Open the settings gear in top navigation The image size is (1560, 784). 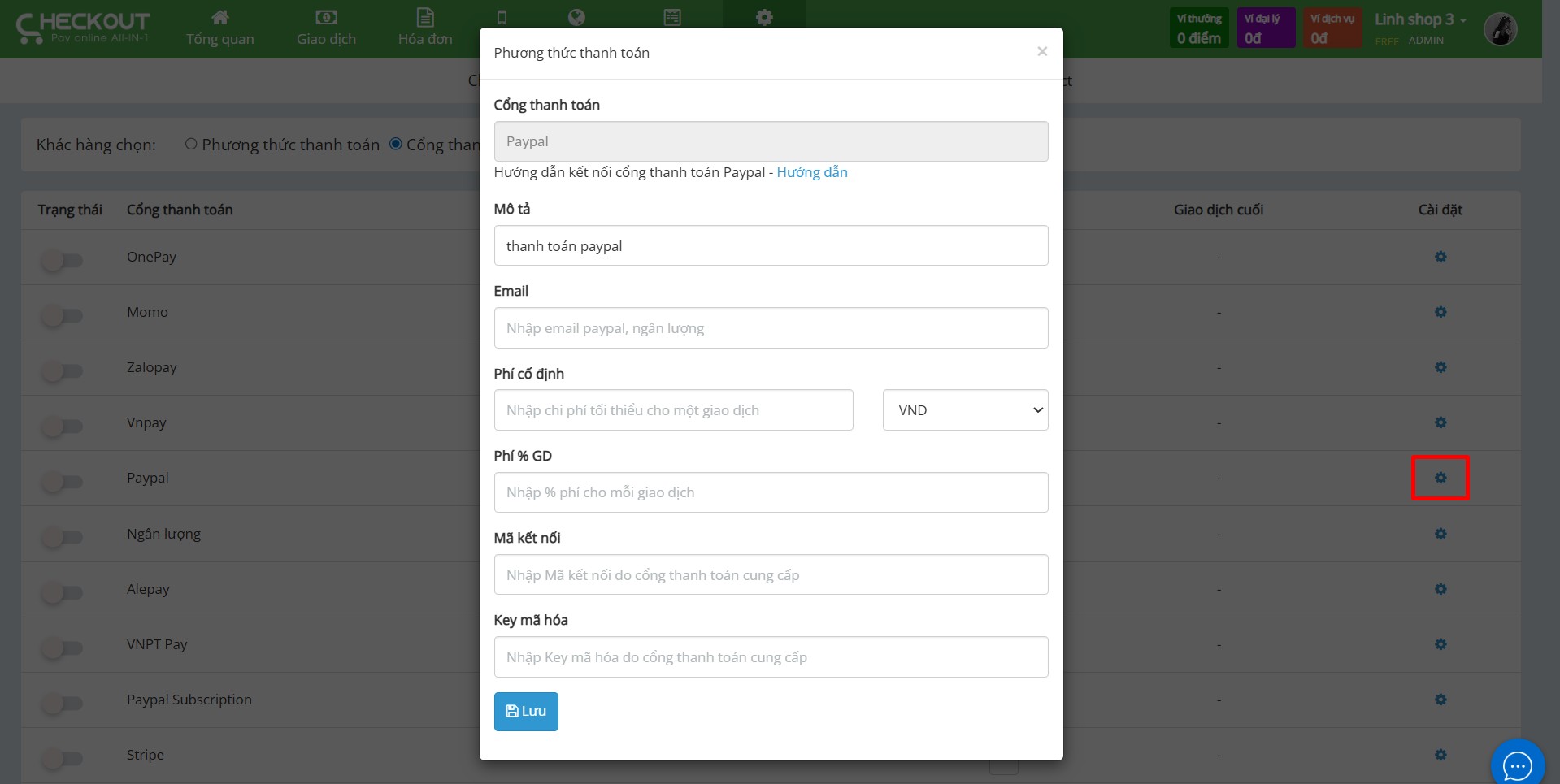coord(764,17)
